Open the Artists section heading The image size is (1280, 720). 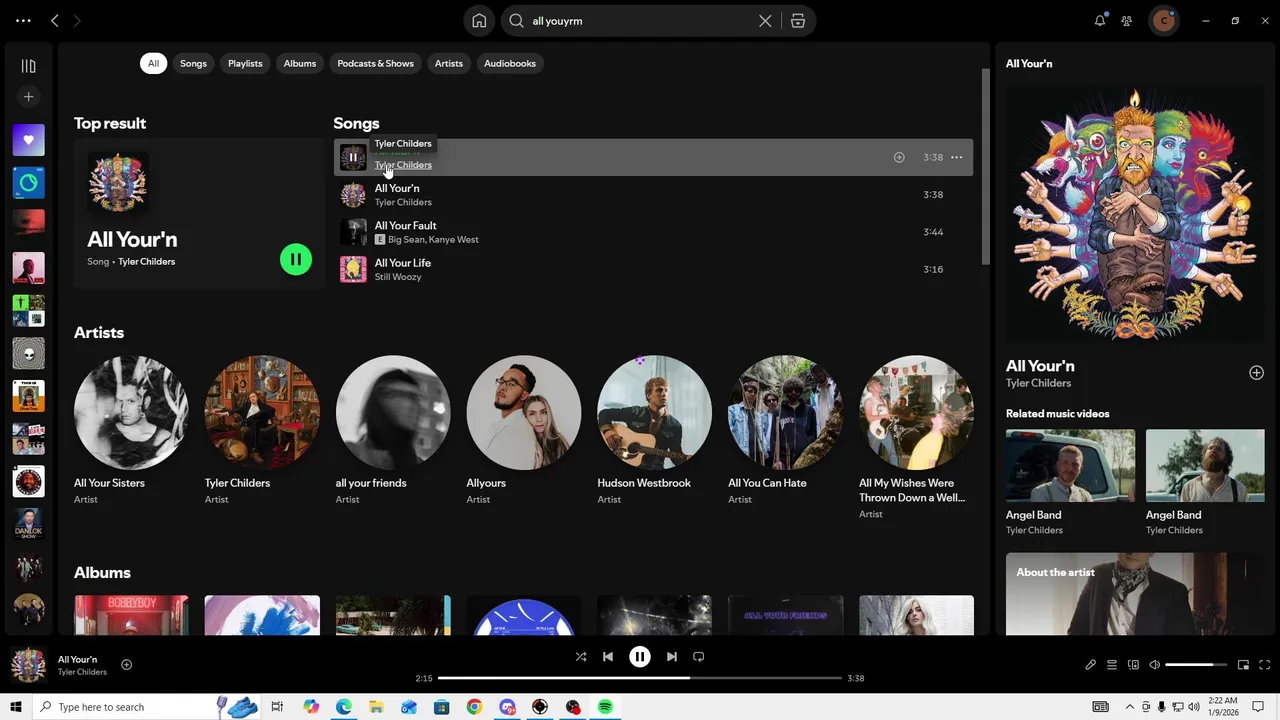[99, 333]
